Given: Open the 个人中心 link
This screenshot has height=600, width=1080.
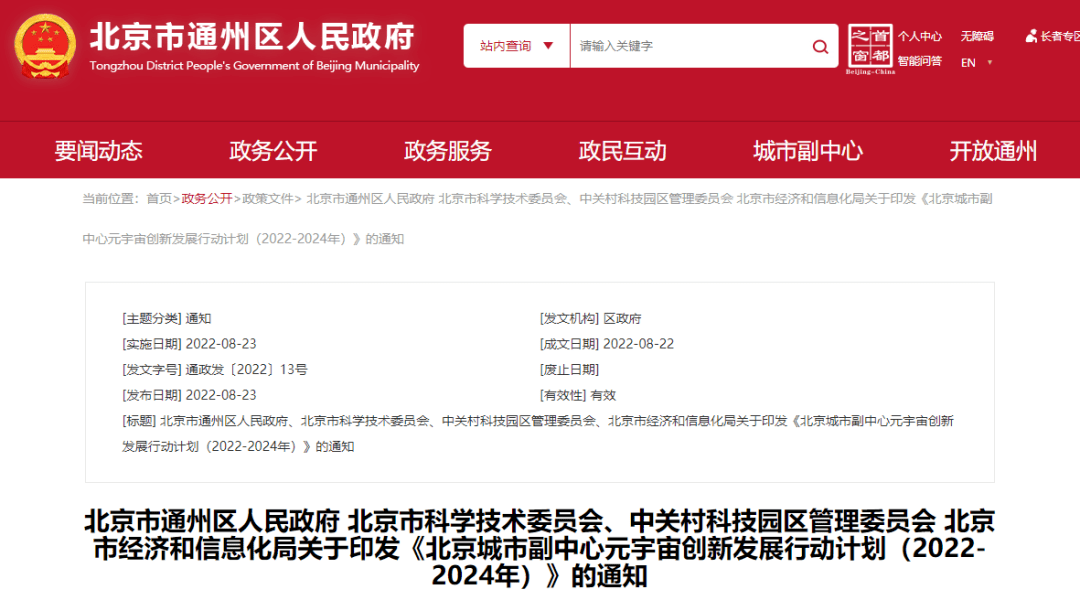Looking at the screenshot, I should [920, 37].
